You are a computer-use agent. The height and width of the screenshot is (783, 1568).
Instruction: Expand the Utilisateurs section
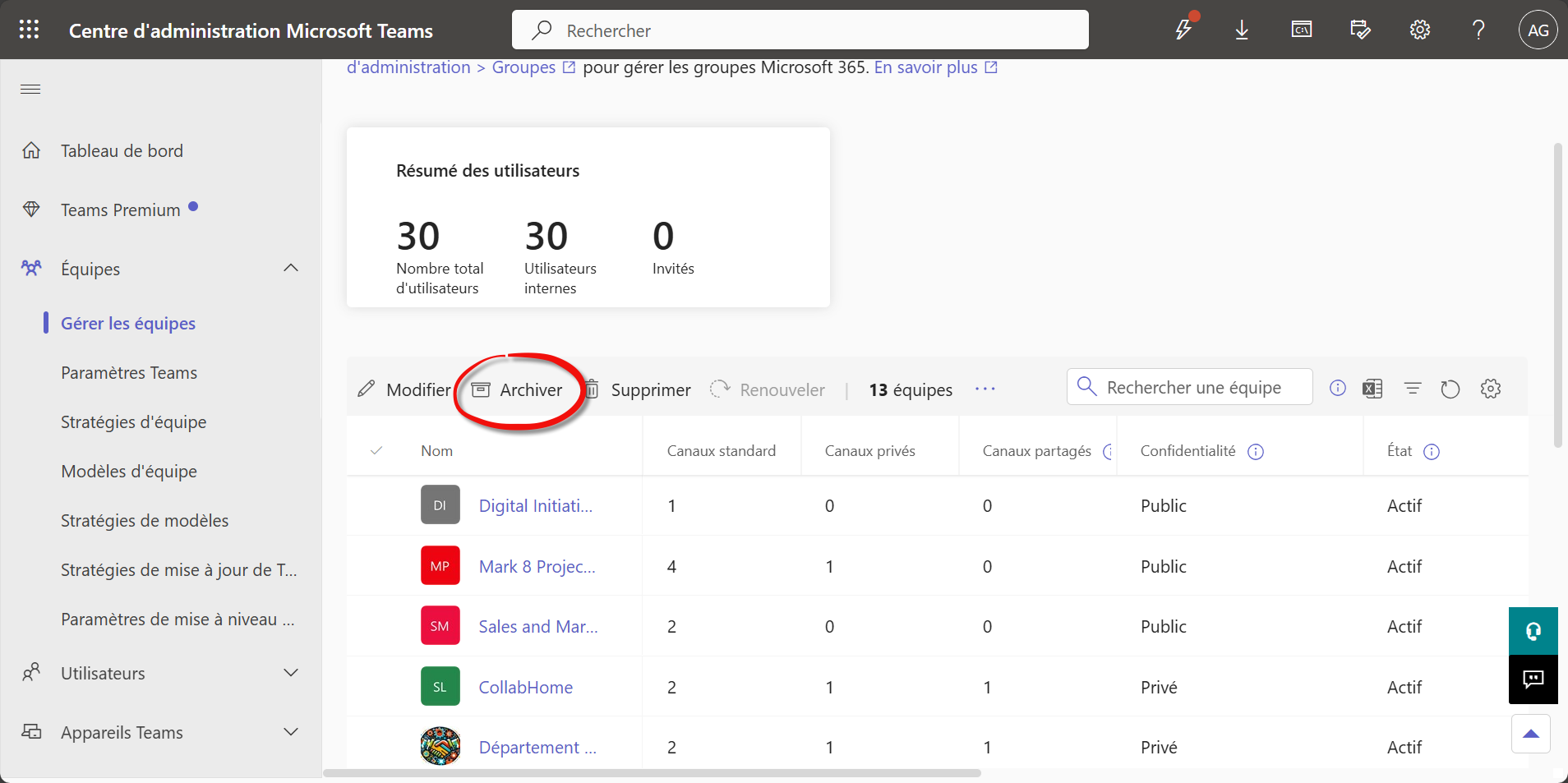[x=291, y=673]
